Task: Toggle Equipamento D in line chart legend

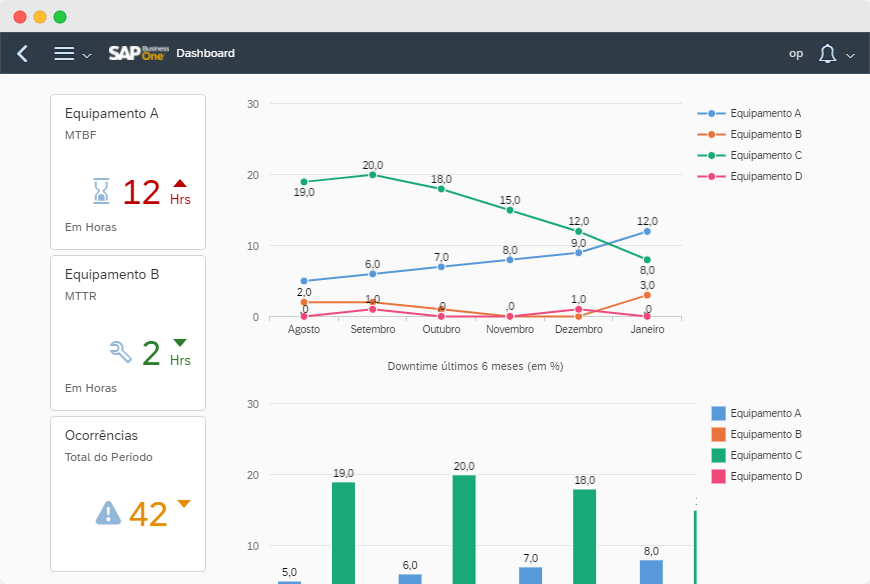Action: coord(749,176)
